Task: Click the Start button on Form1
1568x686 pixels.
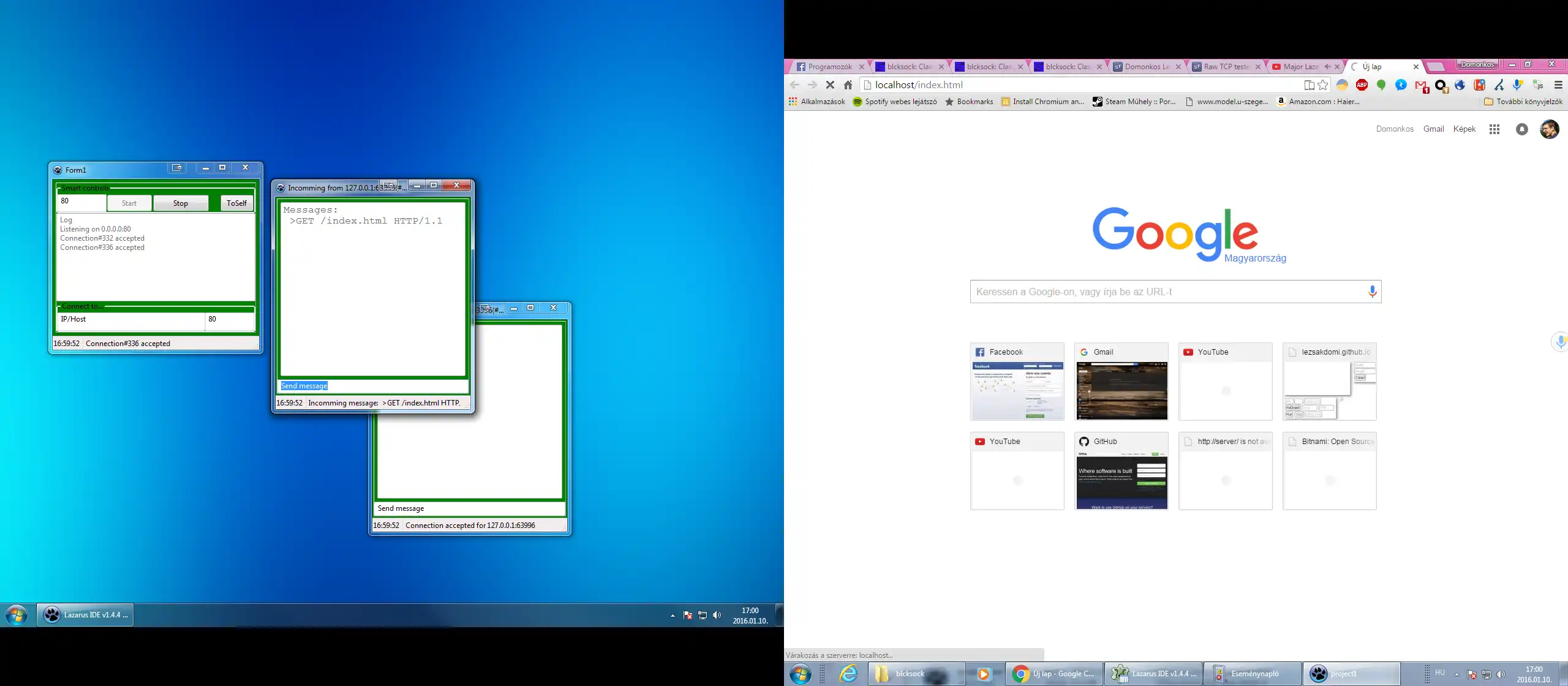Action: click(129, 203)
